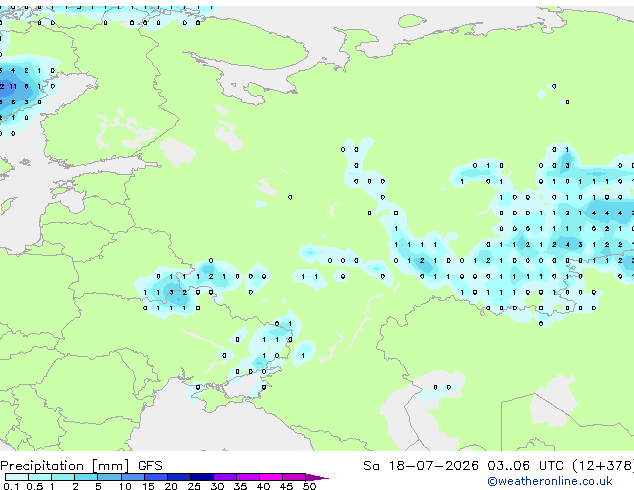Click the '25' legend scale label
This screenshot has height=490, width=634.
tap(194, 486)
